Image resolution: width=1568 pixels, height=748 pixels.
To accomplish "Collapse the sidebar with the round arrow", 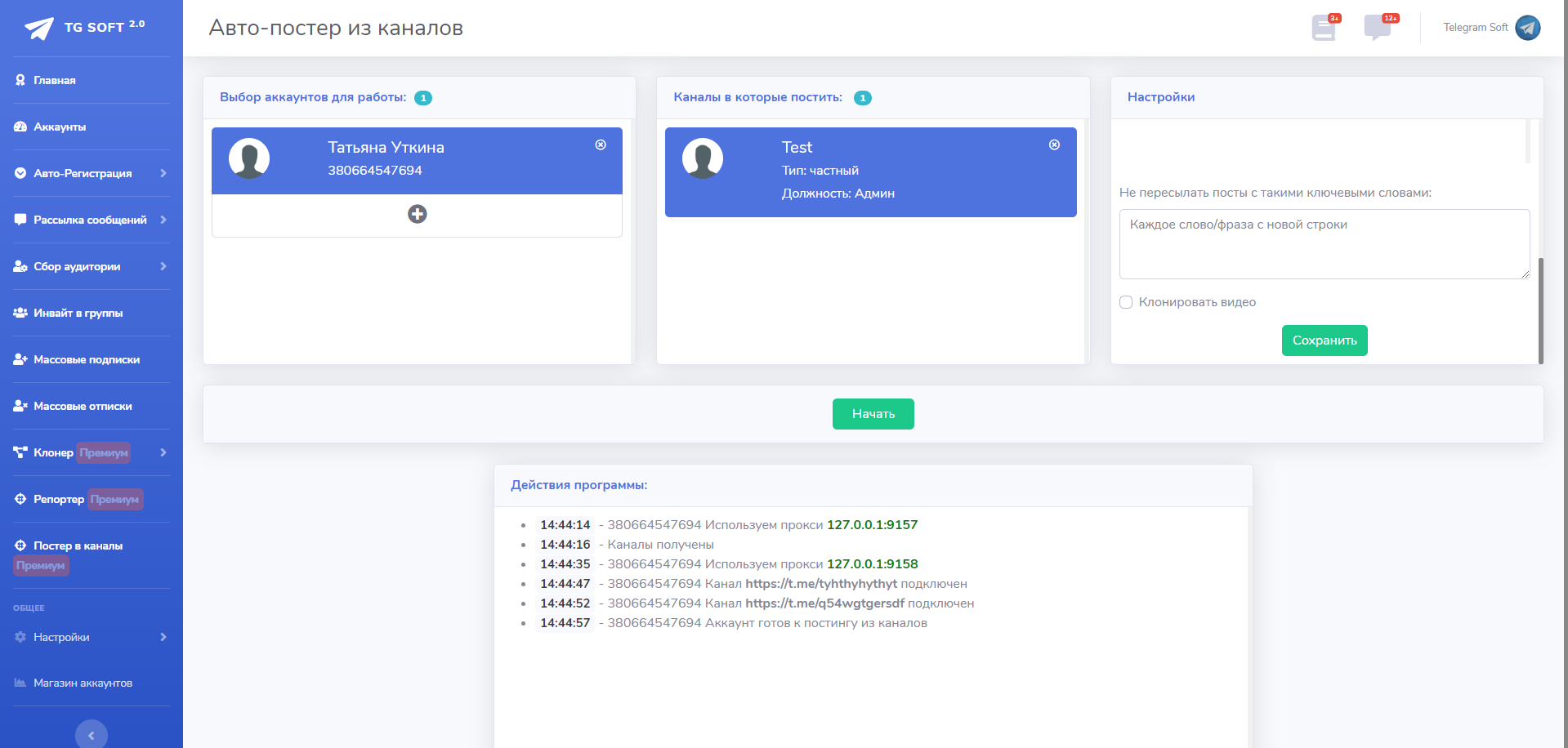I will pyautogui.click(x=92, y=735).
